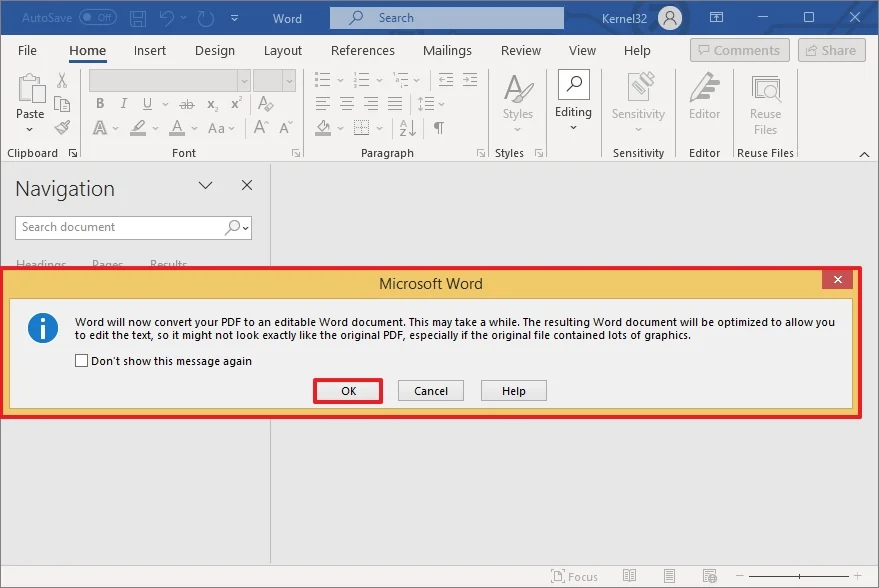This screenshot has height=588, width=879.
Task: Go to the Mailings tab
Action: 447,50
